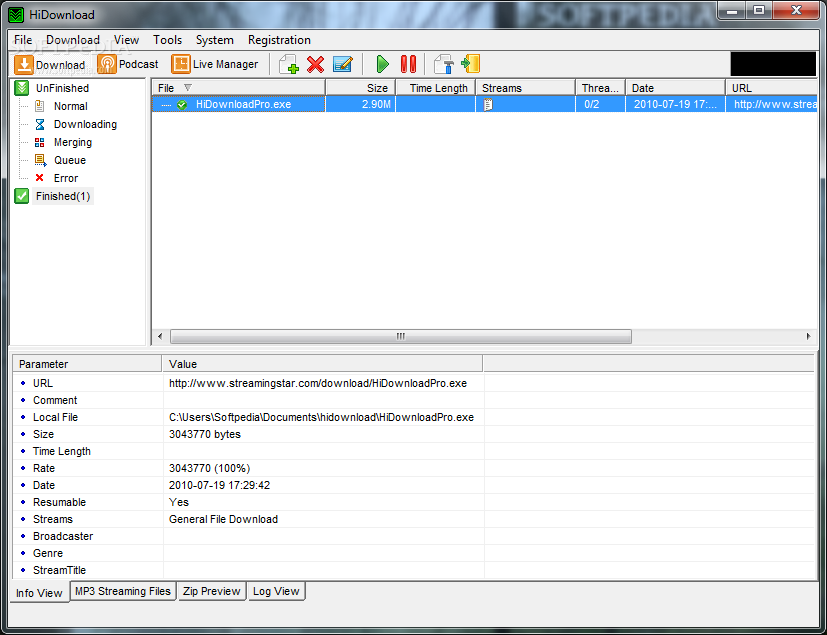This screenshot has width=827, height=635.
Task: Switch to the Log View tab
Action: [x=276, y=591]
